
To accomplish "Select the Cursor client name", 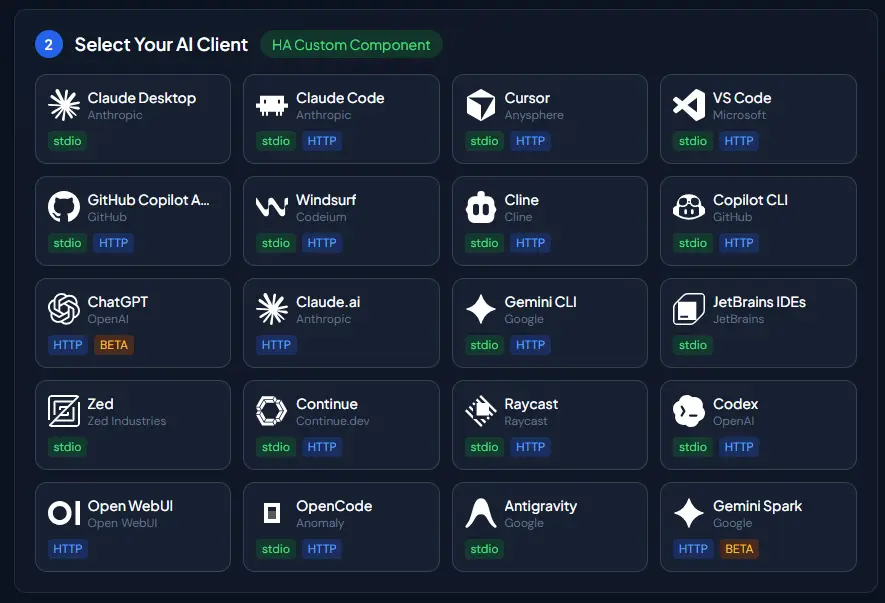I will tap(527, 98).
